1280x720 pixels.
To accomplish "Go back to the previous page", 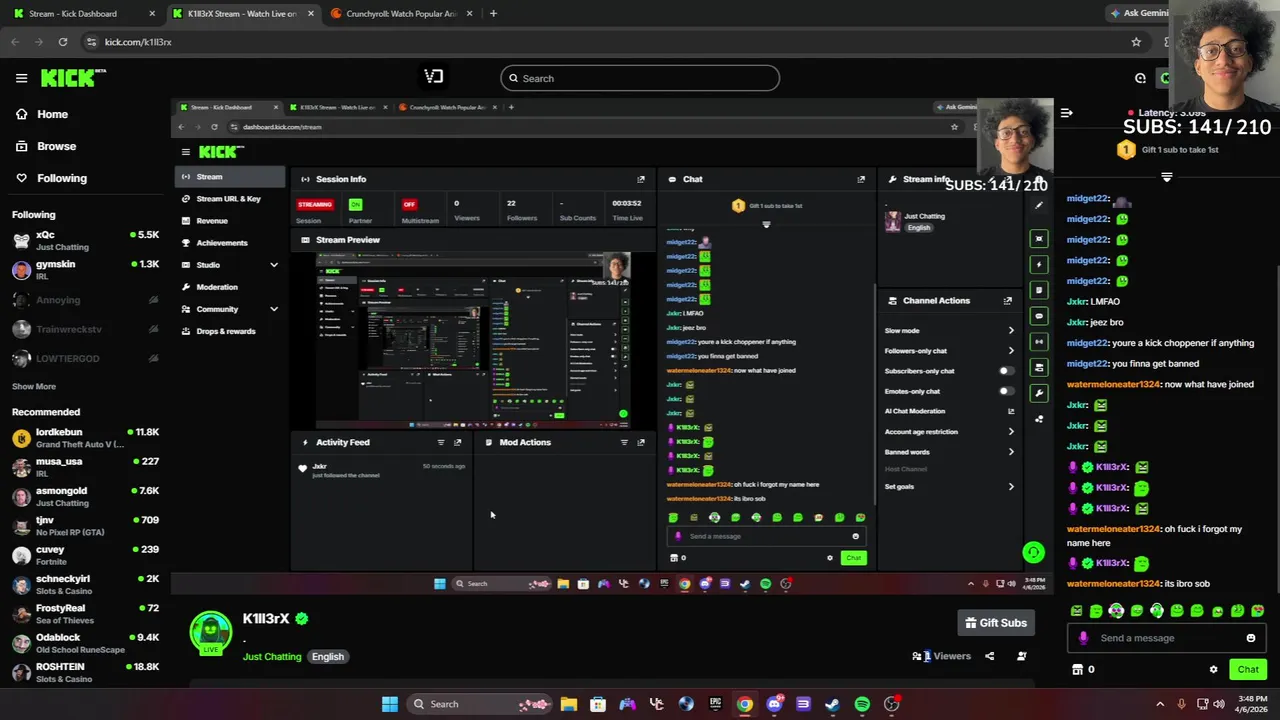I will [14, 42].
